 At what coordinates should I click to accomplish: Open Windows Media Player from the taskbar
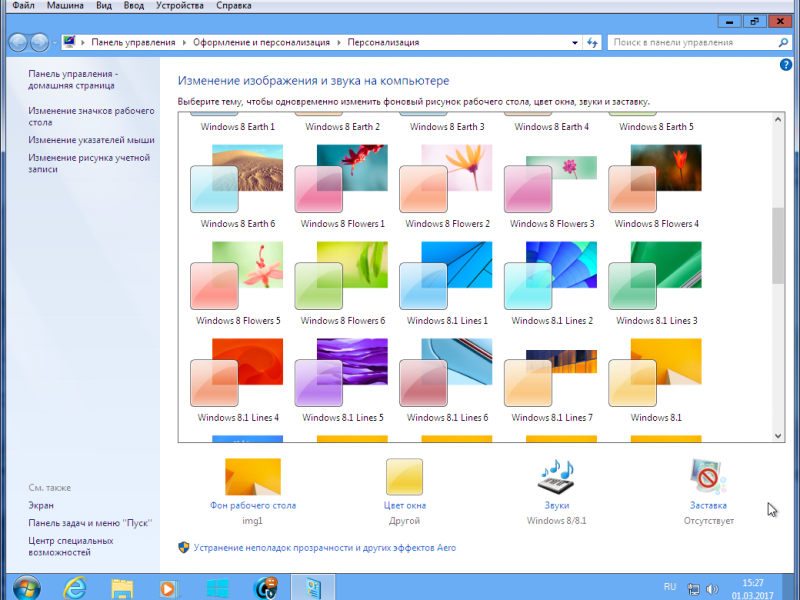[169, 588]
